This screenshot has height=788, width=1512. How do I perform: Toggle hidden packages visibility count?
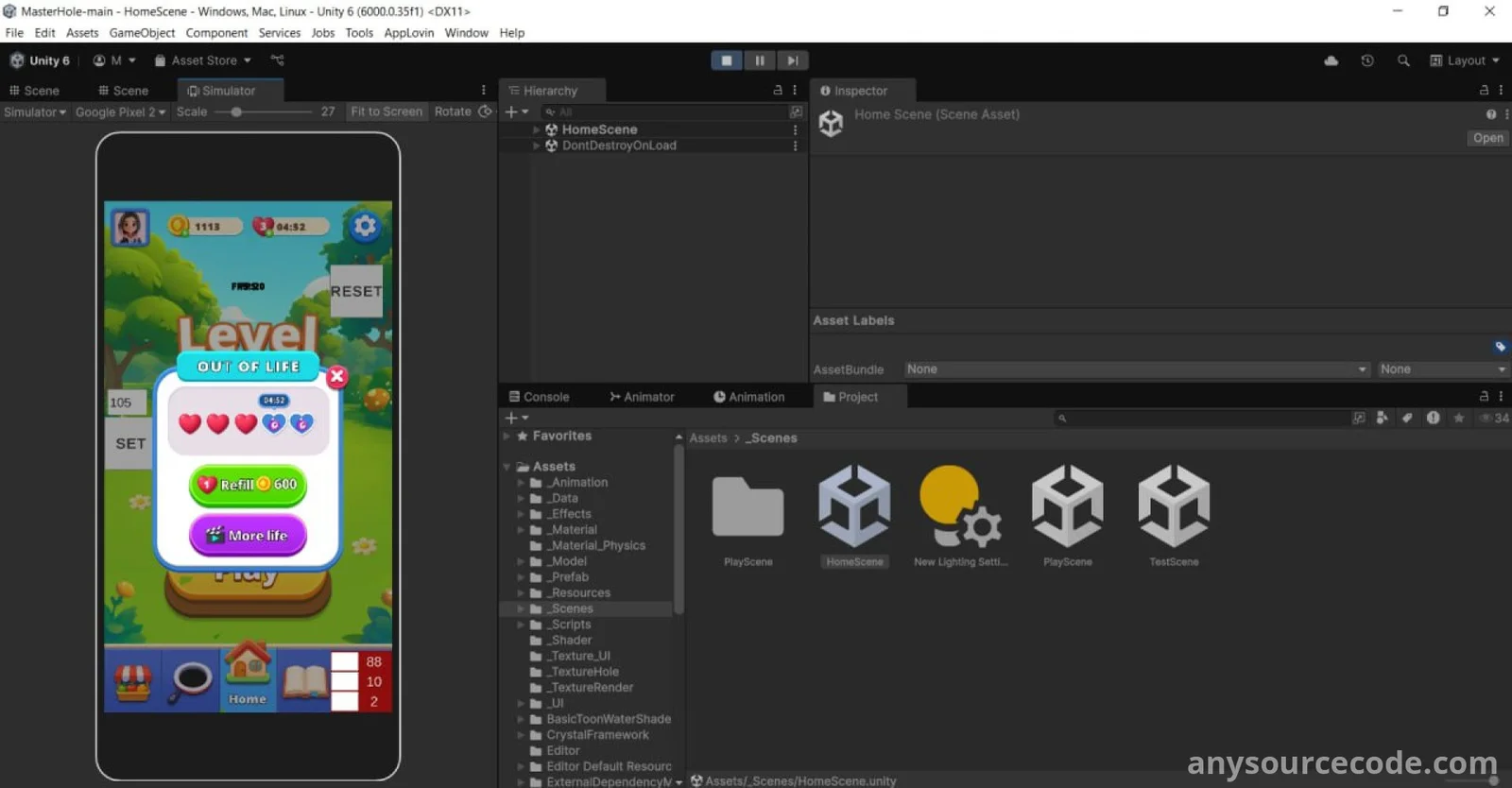(x=1494, y=418)
